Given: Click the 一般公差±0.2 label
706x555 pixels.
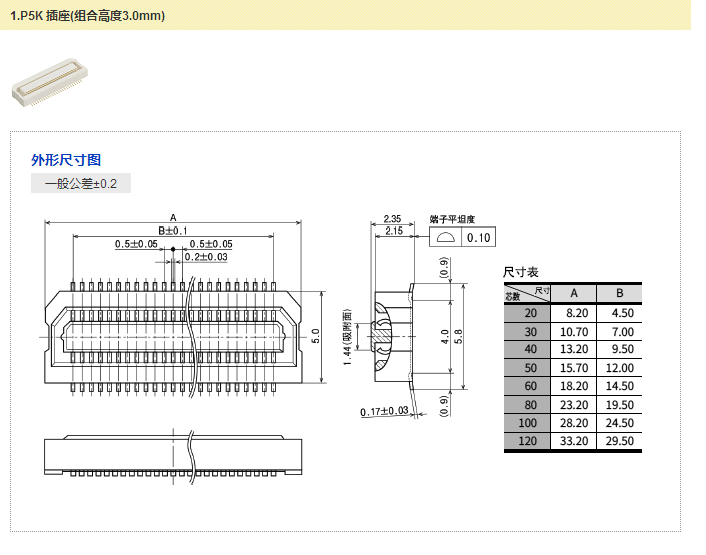Looking at the screenshot, I should (x=81, y=184).
